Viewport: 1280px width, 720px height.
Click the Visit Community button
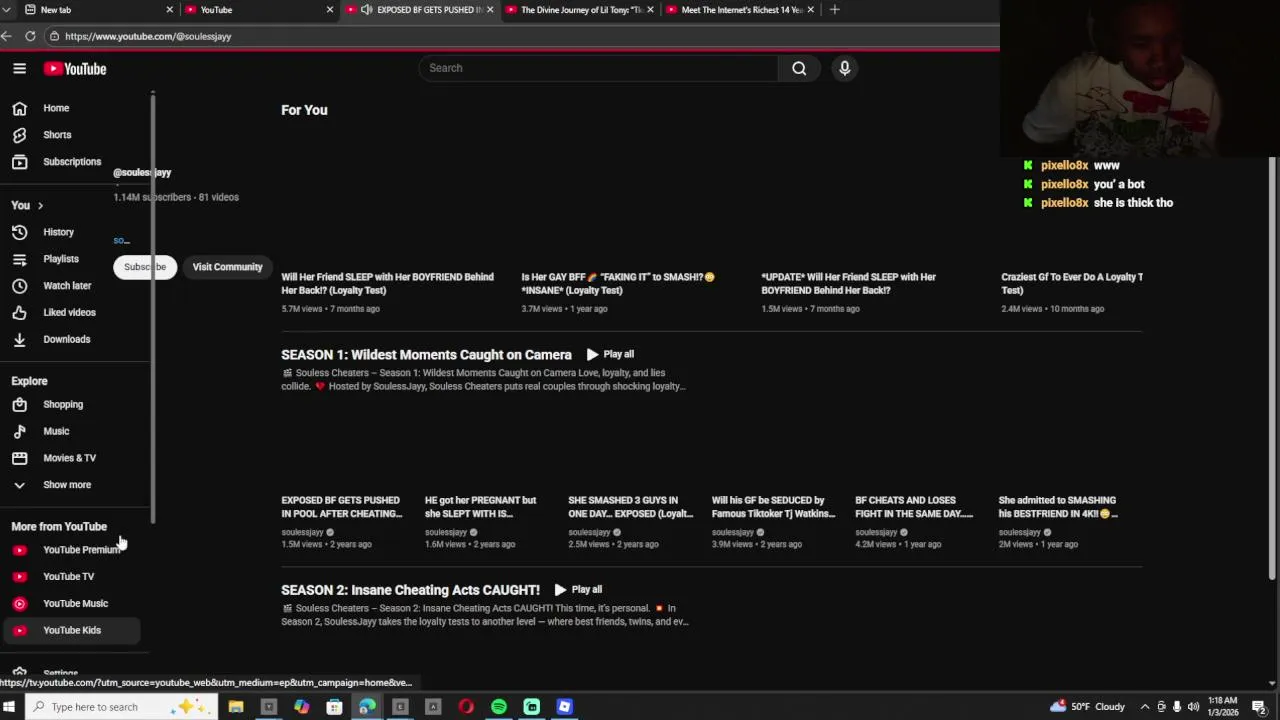227,267
